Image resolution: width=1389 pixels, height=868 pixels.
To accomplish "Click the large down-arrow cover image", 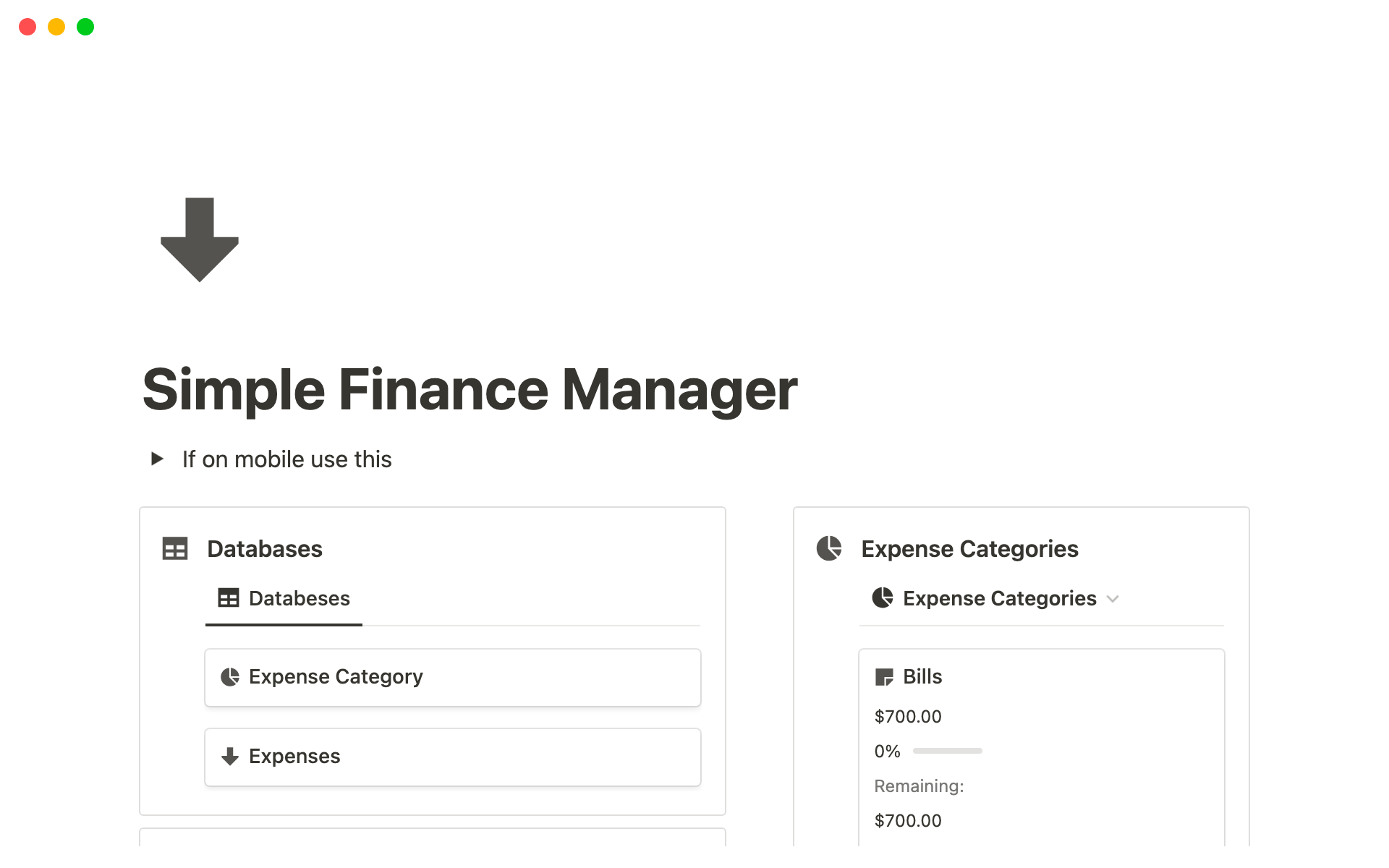I will [x=199, y=239].
